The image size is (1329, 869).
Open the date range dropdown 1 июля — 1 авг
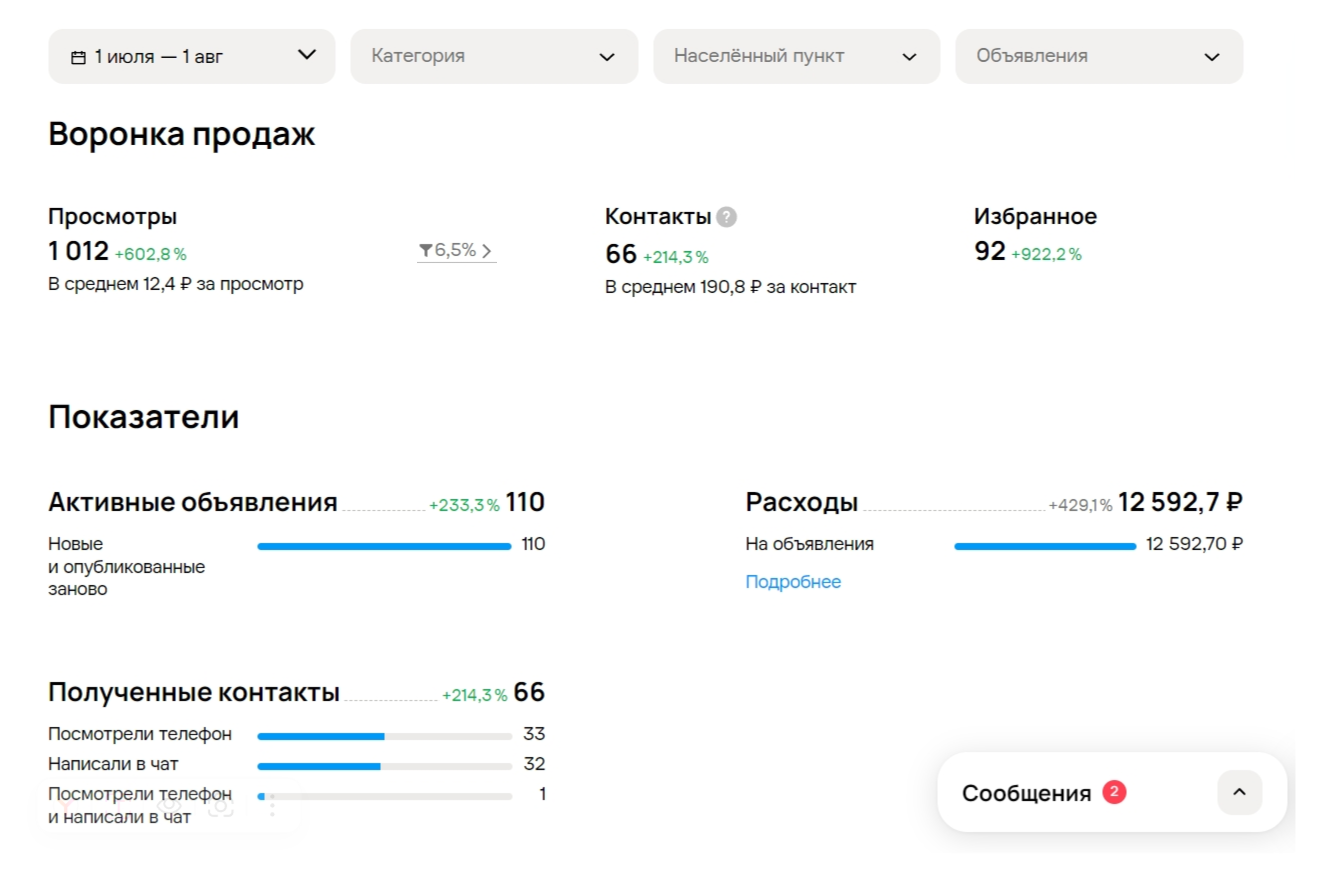click(x=192, y=56)
